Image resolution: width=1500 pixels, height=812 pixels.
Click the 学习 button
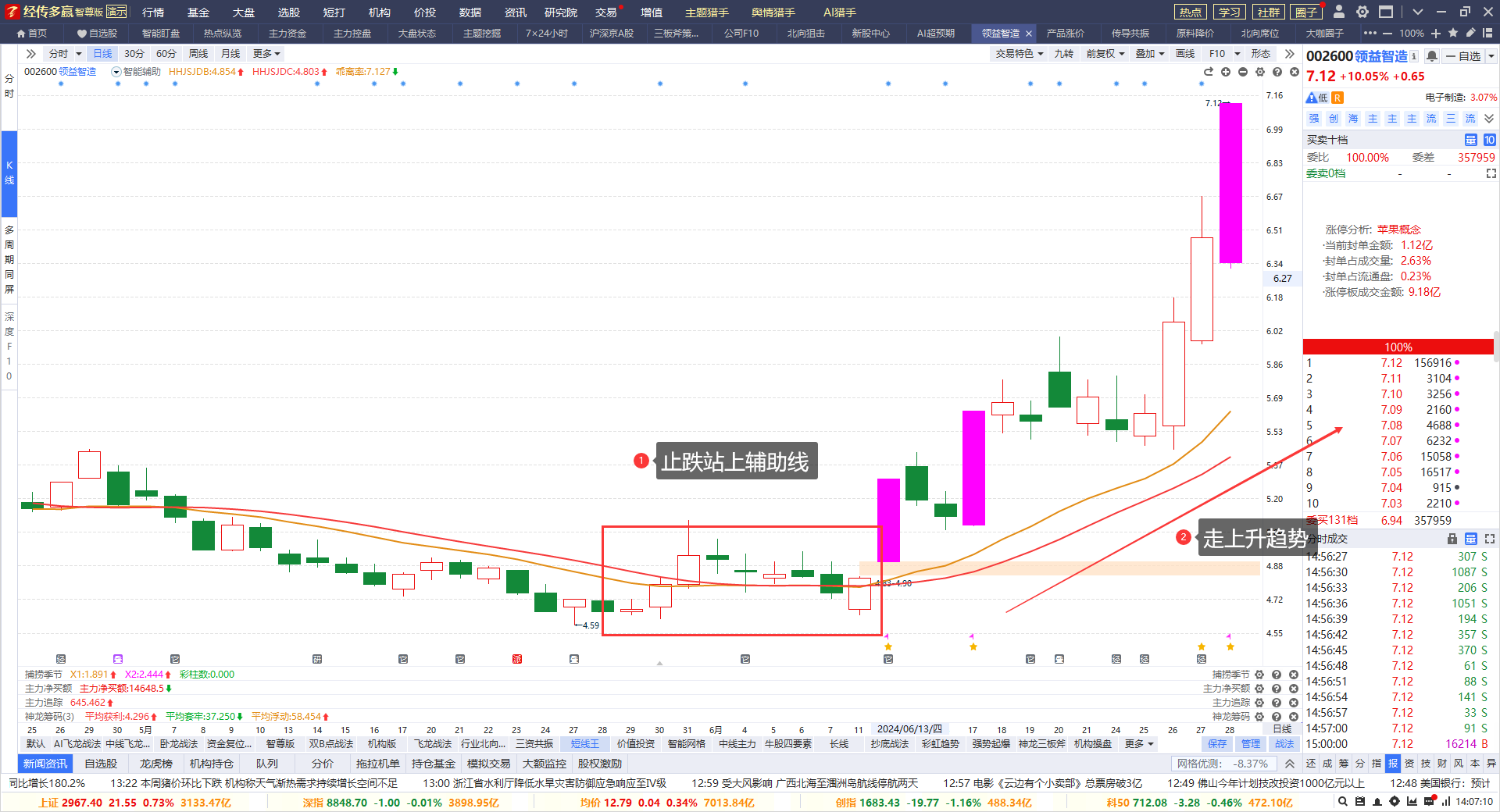click(1230, 12)
